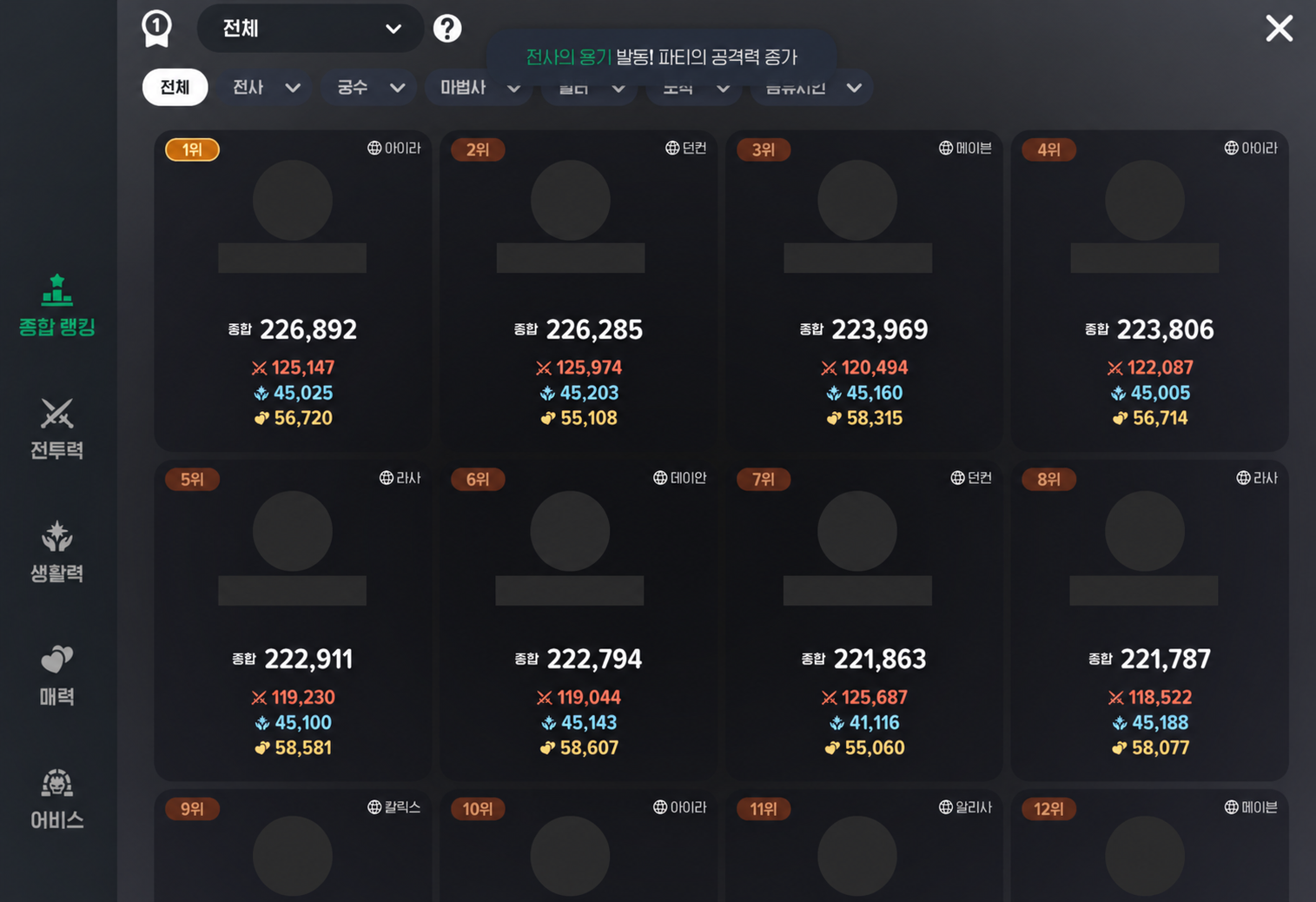Expand the 궁수 class filter
The width and height of the screenshot is (1316, 902).
pyautogui.click(x=369, y=88)
